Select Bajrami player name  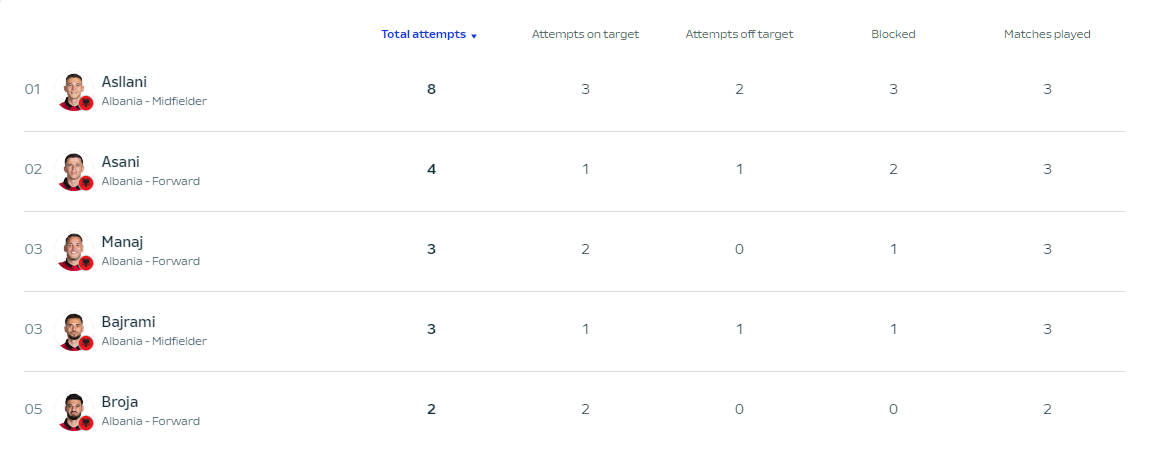coord(128,322)
